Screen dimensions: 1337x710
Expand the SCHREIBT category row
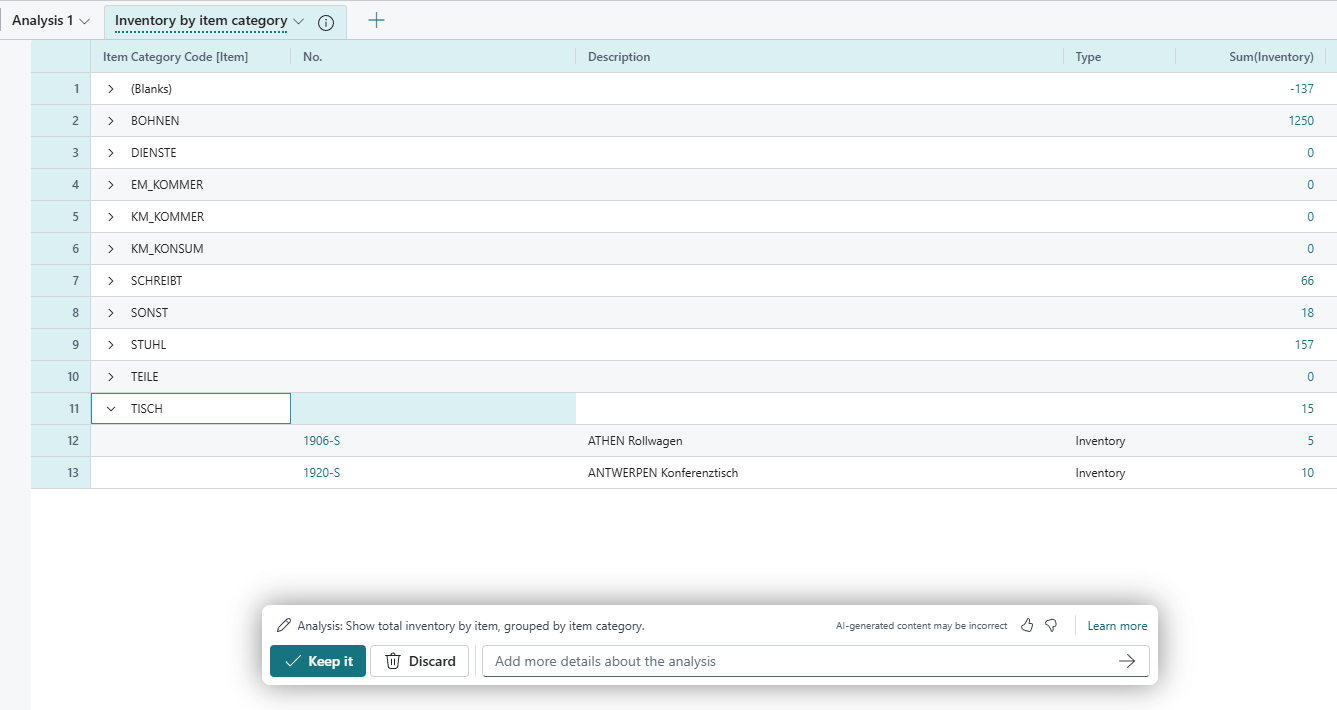point(111,281)
